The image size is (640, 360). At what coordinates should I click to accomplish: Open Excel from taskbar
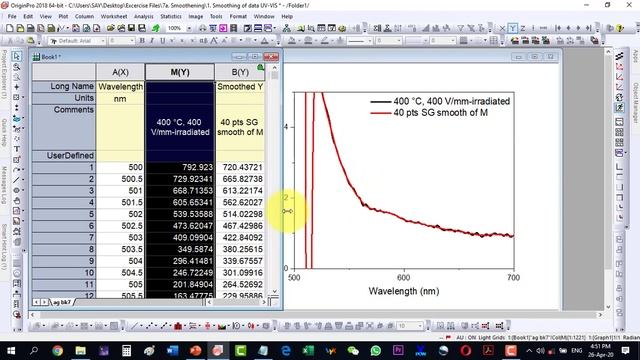pyautogui.click(x=308, y=351)
